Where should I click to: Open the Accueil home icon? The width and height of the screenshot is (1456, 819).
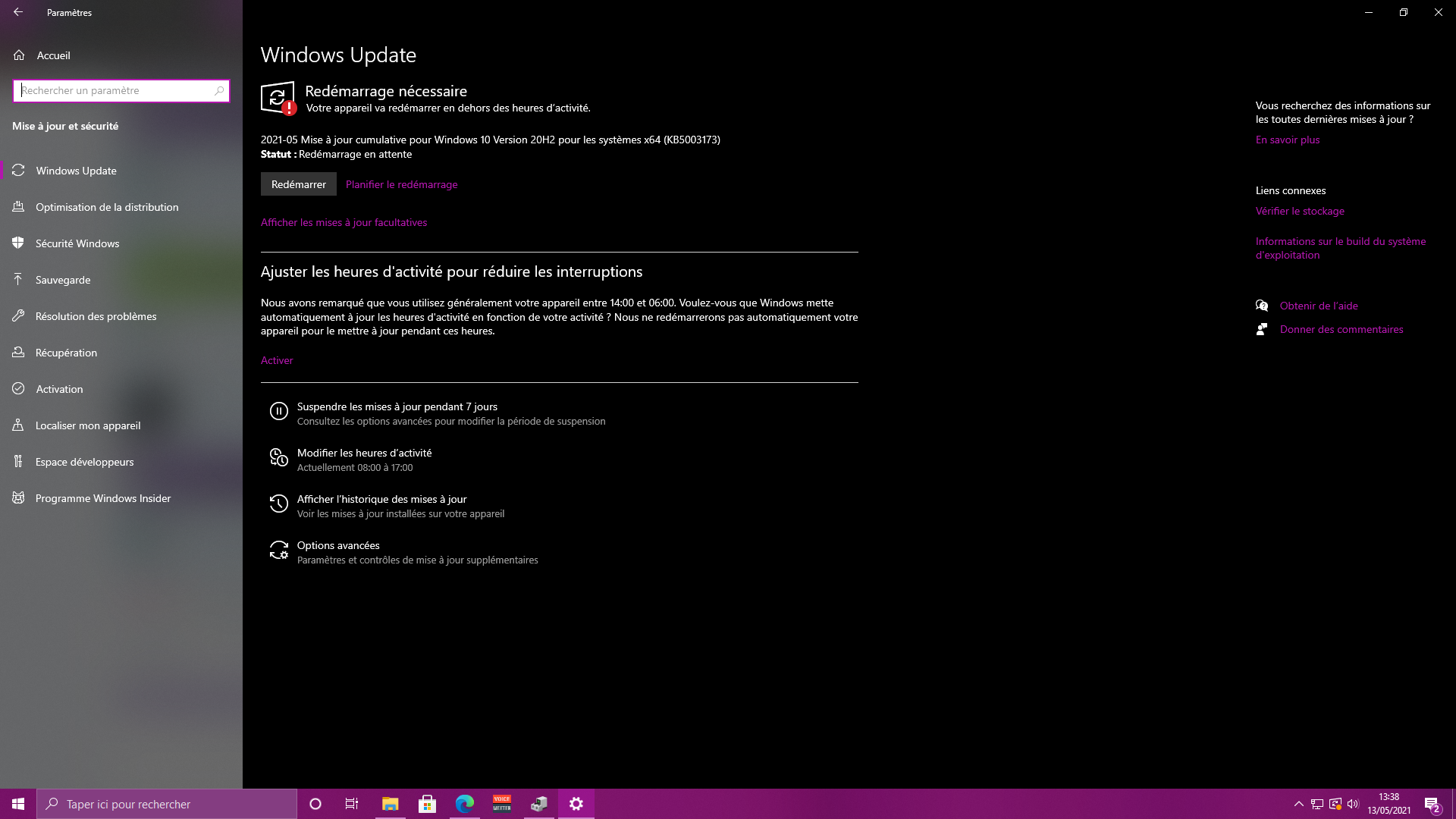[x=19, y=55]
